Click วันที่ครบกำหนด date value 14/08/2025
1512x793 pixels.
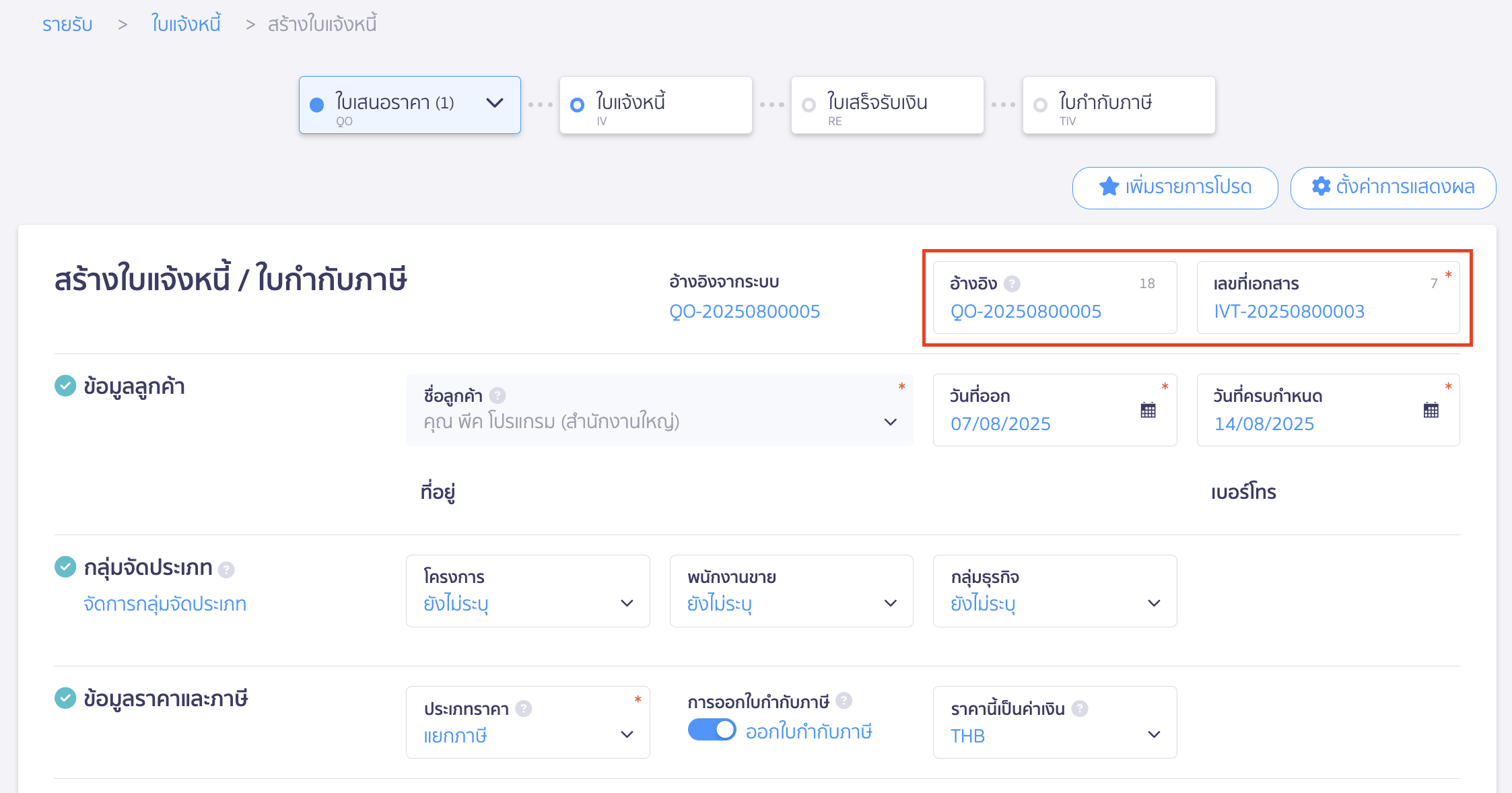point(1264,424)
